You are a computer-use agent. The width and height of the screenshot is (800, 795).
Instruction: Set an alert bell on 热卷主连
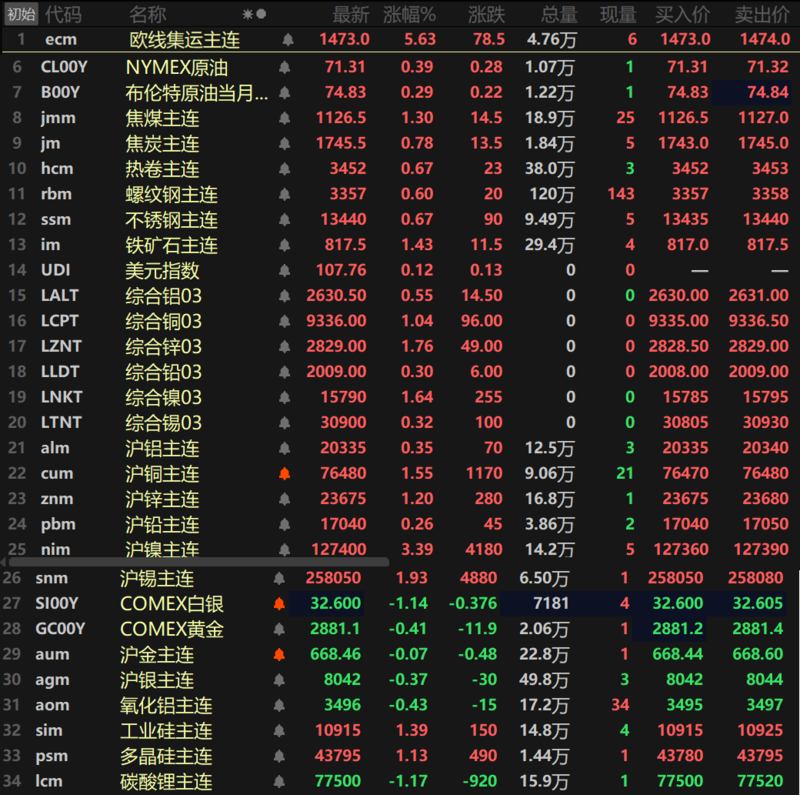point(285,168)
